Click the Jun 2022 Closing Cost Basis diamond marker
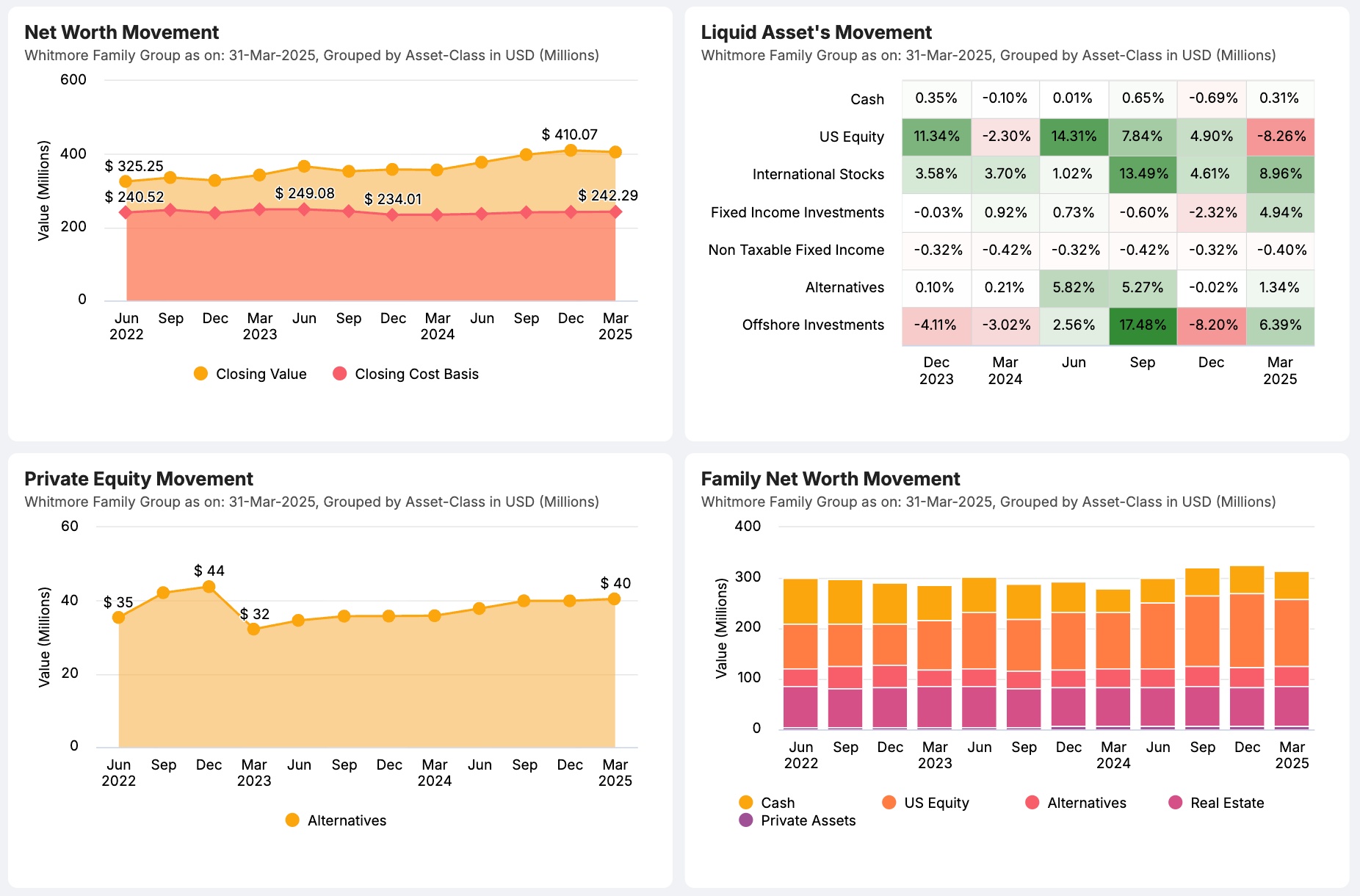 pos(126,212)
